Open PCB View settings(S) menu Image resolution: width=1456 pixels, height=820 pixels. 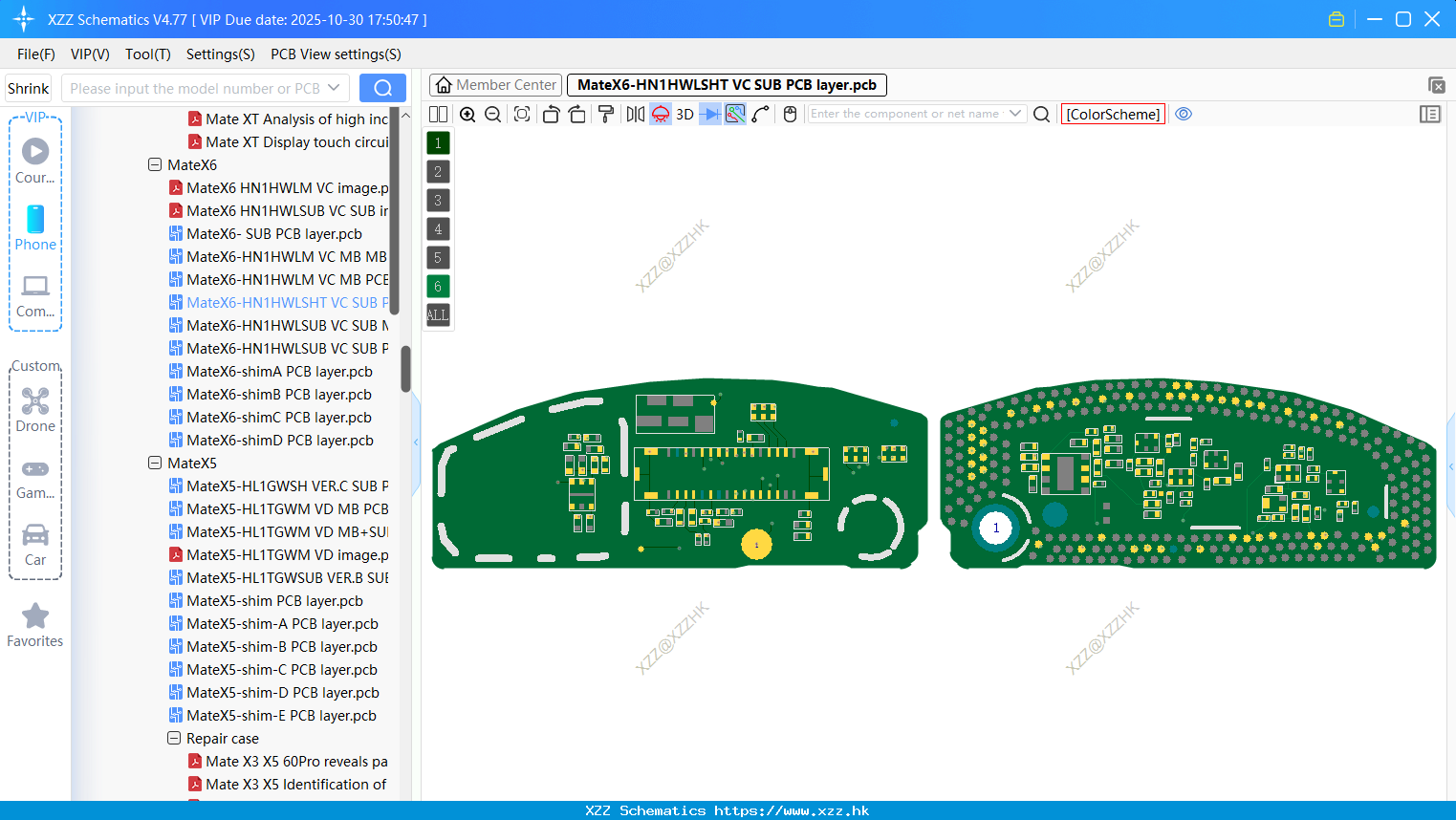[336, 54]
